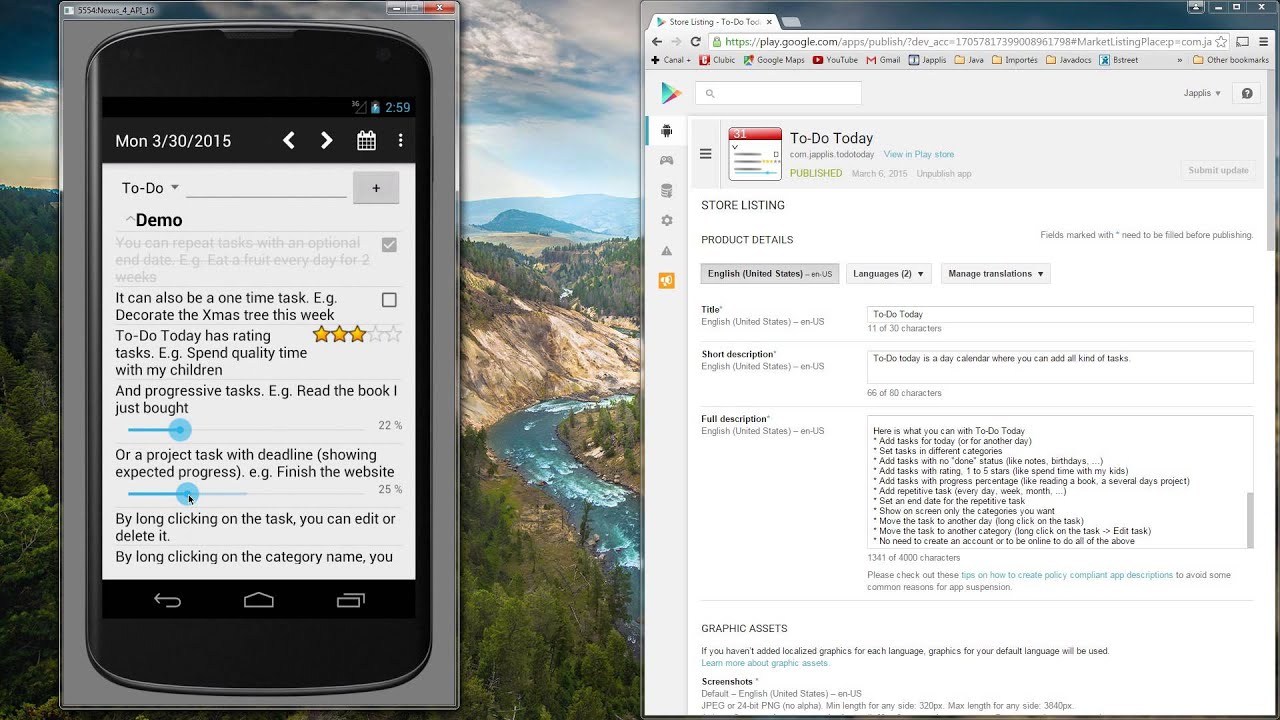Reload the page in Chrome
The image size is (1280, 720).
point(696,42)
